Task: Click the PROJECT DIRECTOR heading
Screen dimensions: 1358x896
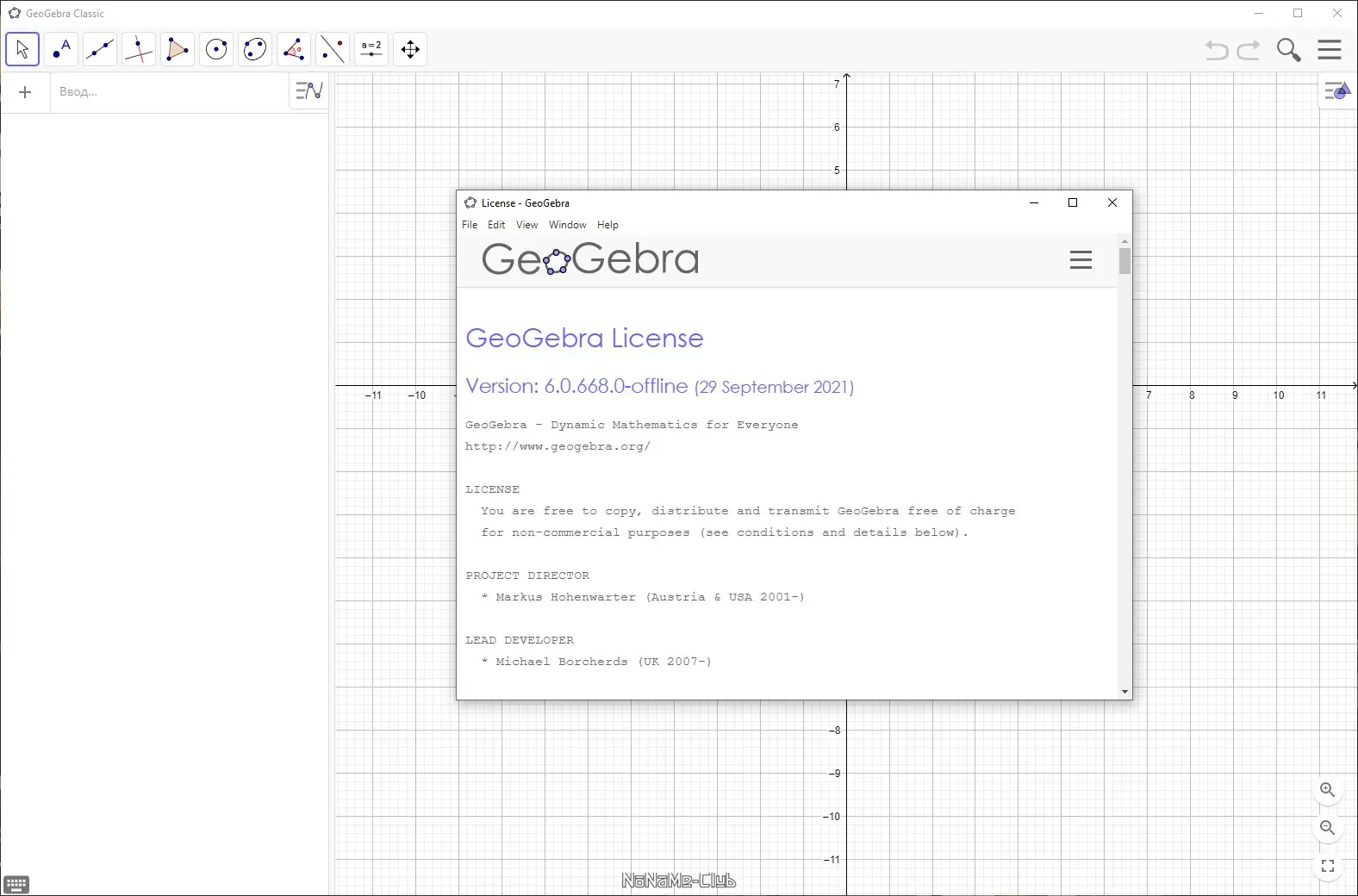Action: (x=527, y=576)
